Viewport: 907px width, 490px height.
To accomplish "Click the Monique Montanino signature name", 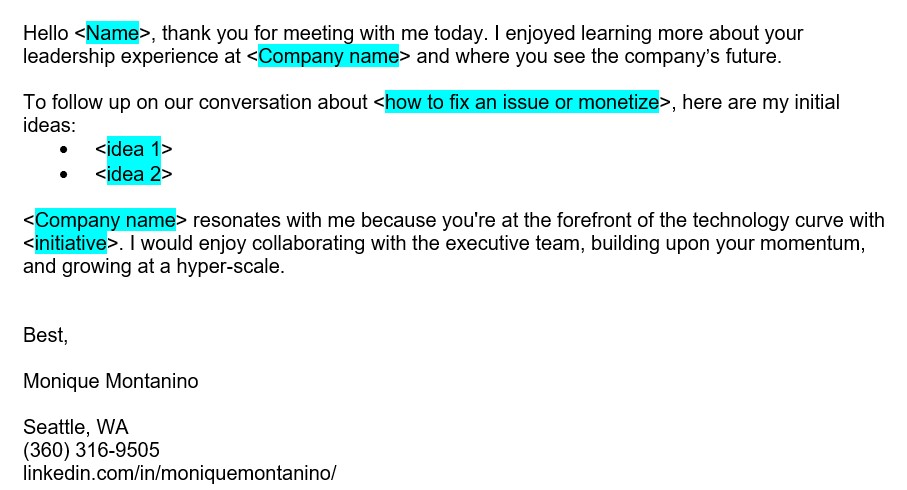I will click(110, 381).
